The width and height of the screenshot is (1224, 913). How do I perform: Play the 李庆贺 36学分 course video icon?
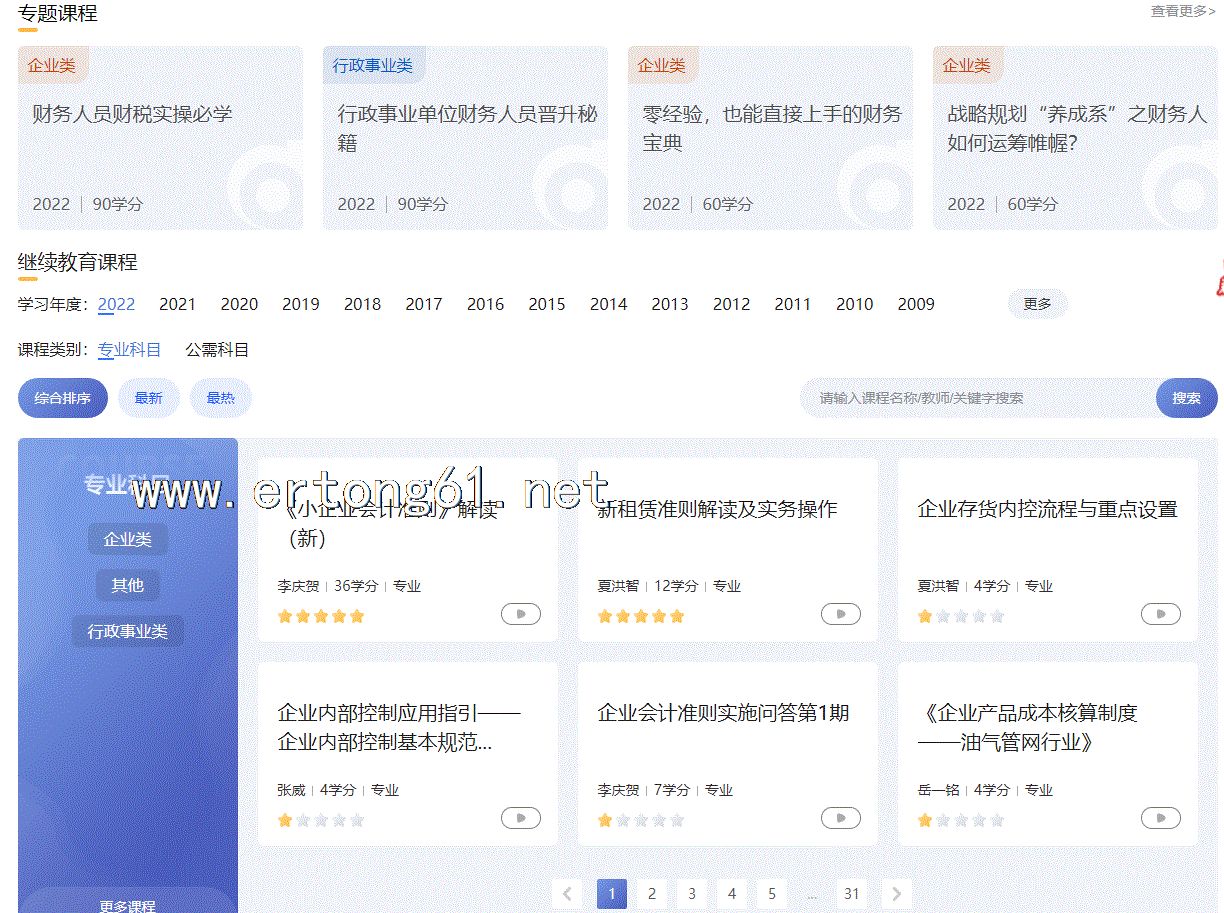(520, 614)
